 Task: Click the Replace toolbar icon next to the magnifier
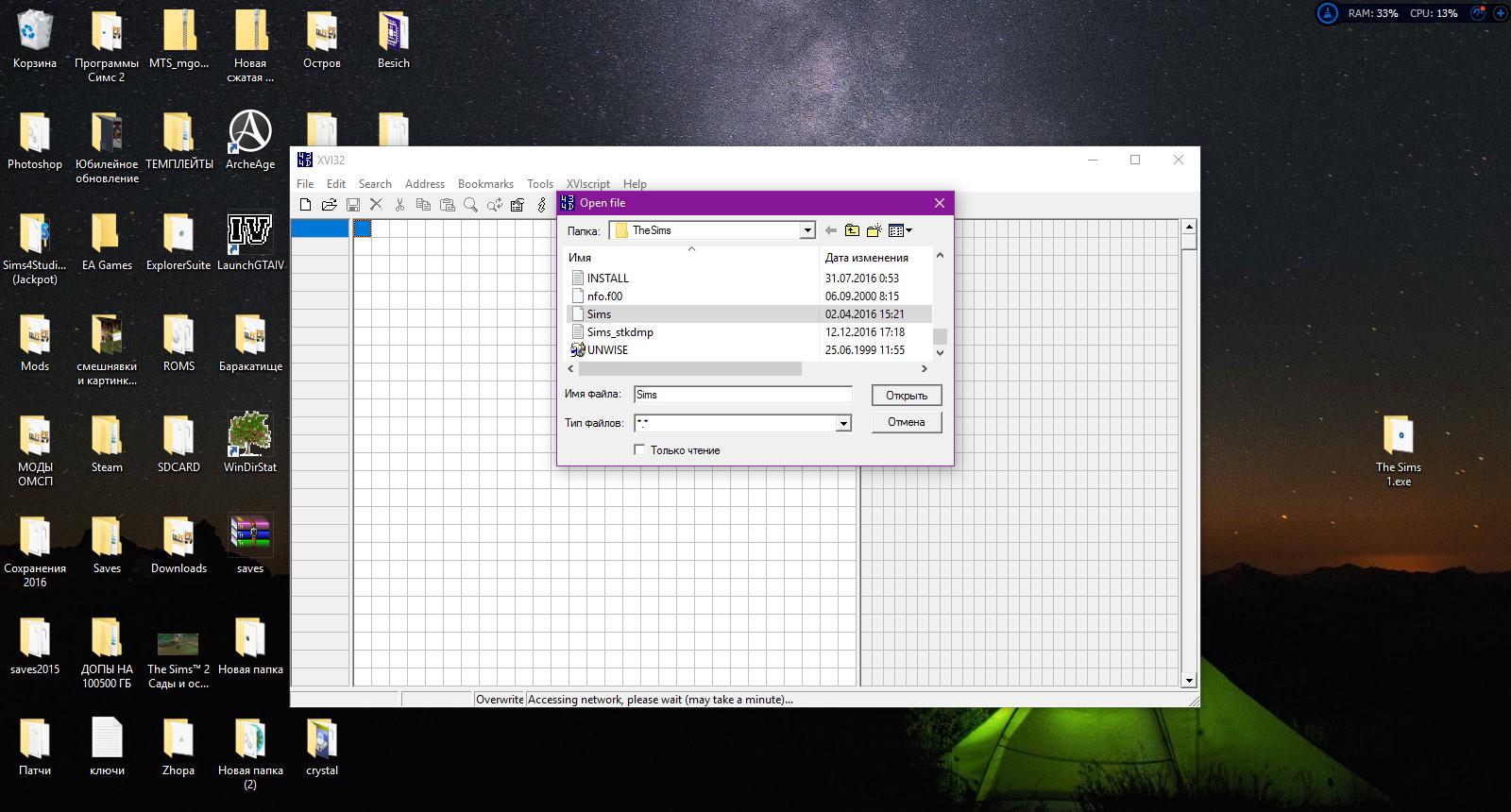[x=494, y=205]
